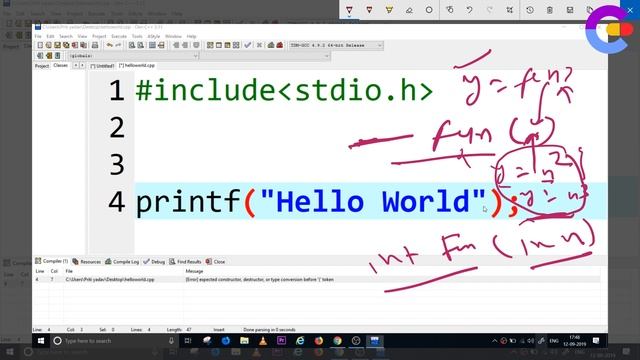Click the Profile analysis chart icon
The image size is (640, 360).
pyautogui.click(x=271, y=45)
